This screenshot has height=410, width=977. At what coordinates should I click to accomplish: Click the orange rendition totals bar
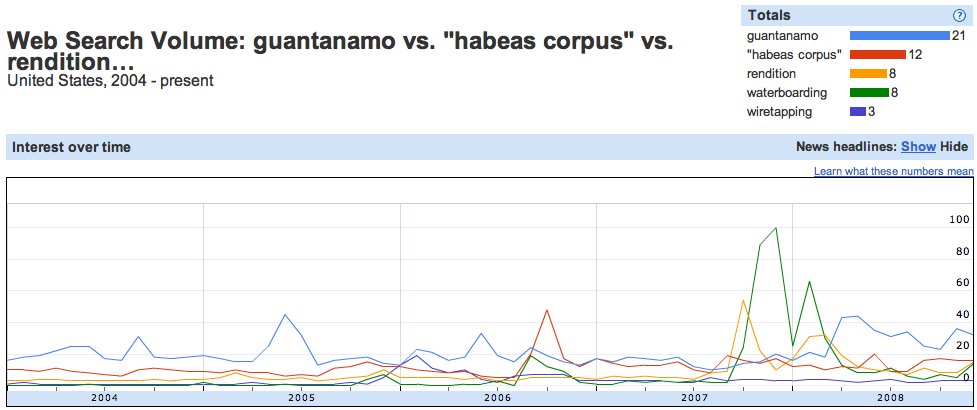click(868, 74)
